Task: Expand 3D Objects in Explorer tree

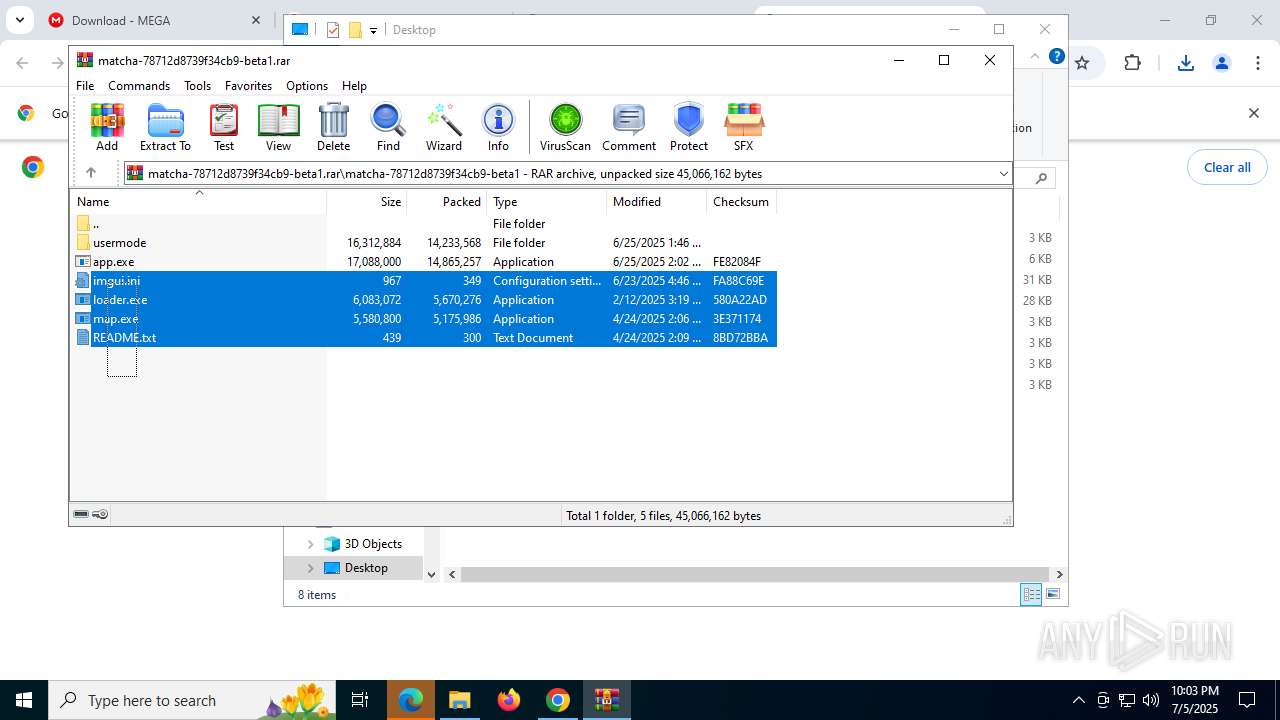Action: 310,544
